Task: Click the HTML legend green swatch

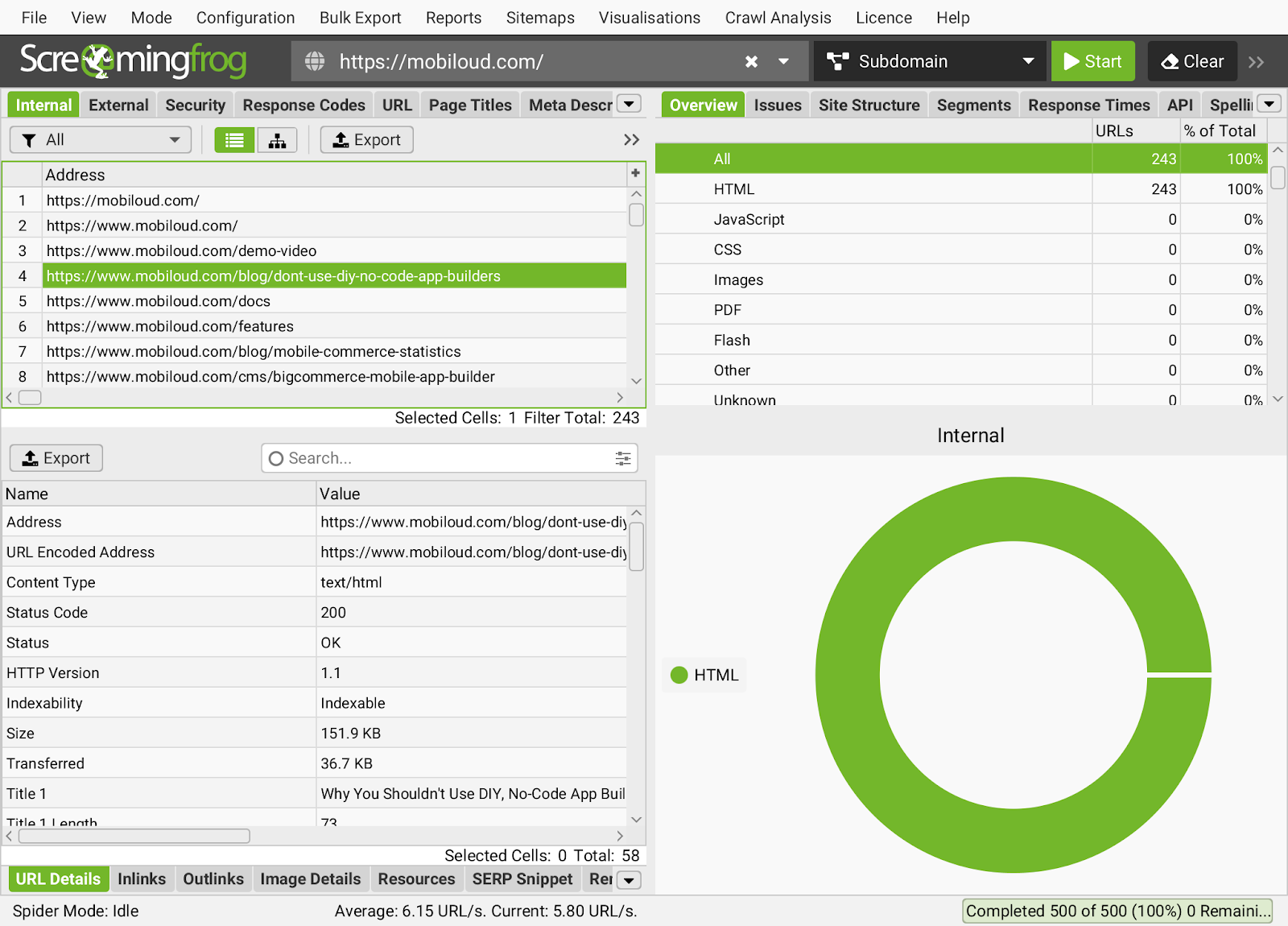Action: (x=679, y=676)
